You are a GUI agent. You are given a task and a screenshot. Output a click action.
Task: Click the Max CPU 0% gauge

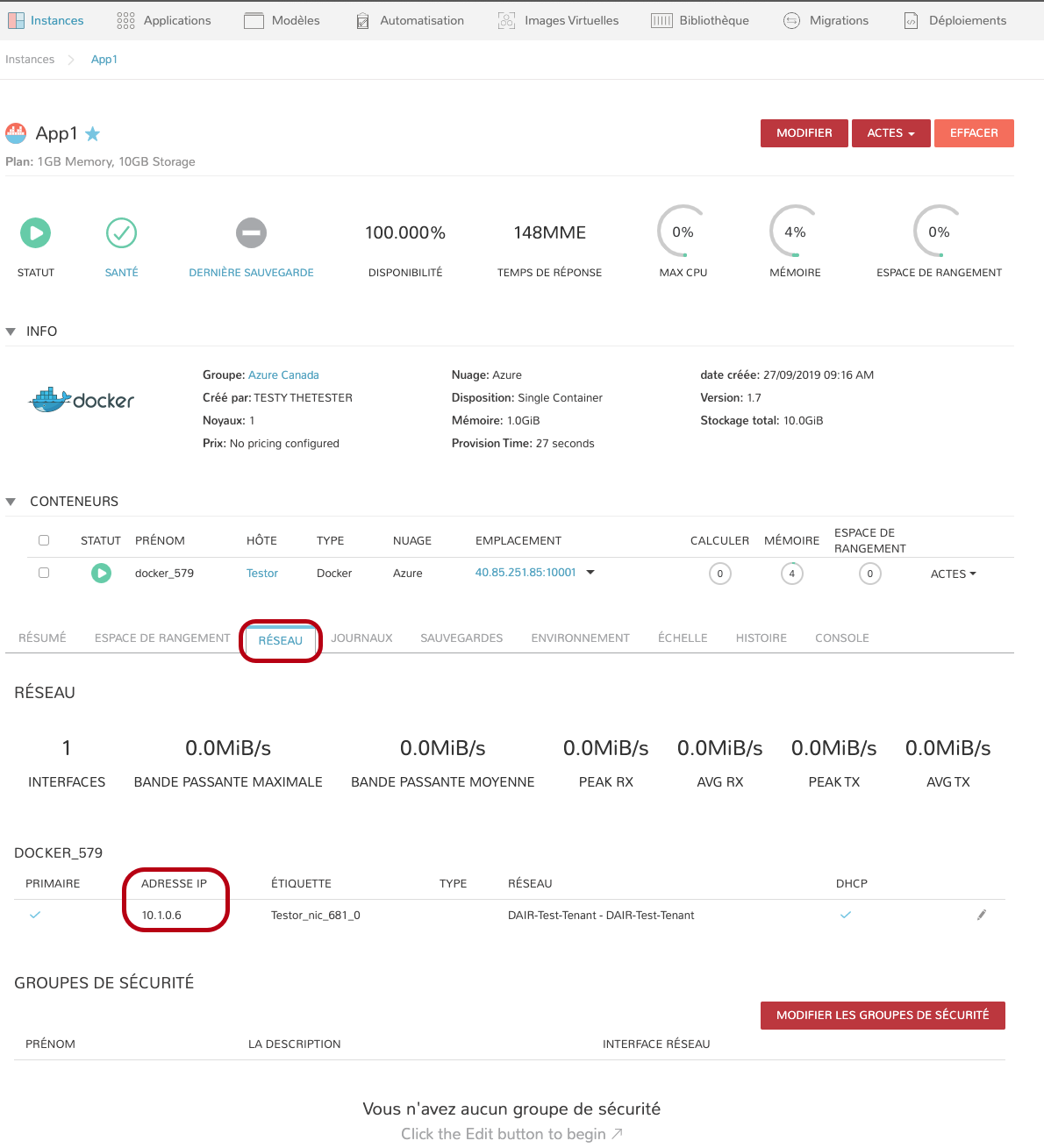[683, 232]
